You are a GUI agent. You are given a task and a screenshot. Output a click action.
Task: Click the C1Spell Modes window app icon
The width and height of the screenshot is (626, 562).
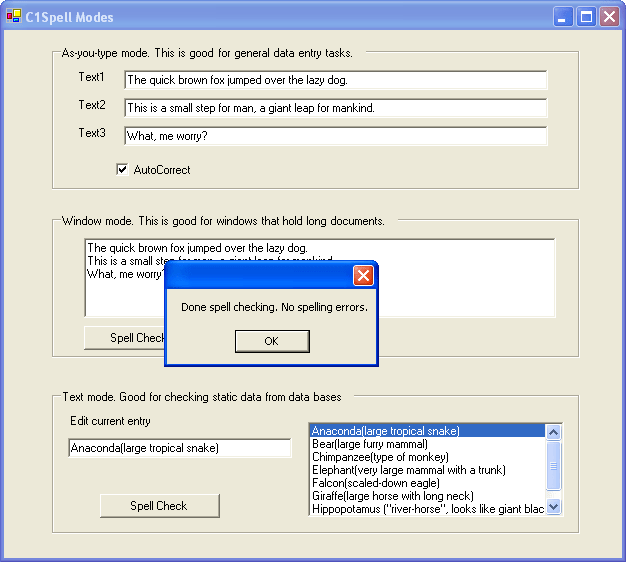click(14, 16)
